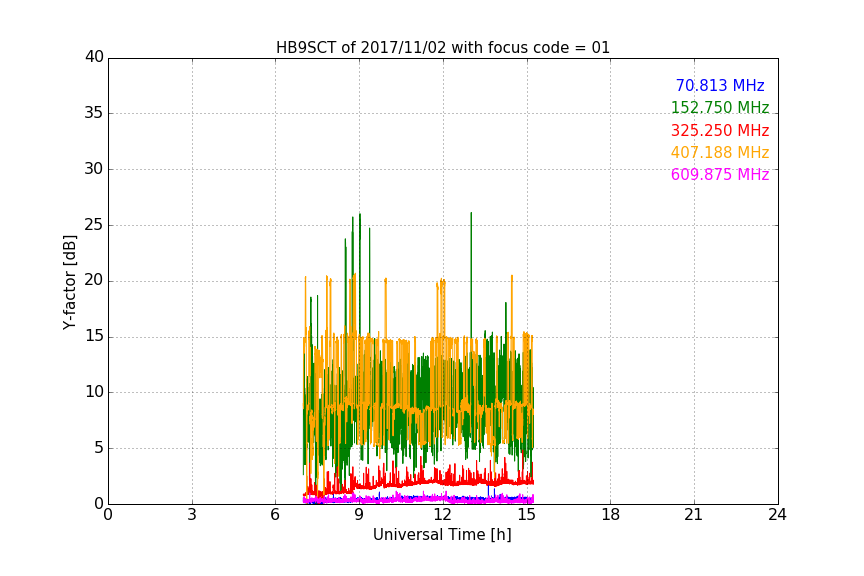864x576 pixels.
Task: Click the x-axis tick label 9
Action: [359, 515]
